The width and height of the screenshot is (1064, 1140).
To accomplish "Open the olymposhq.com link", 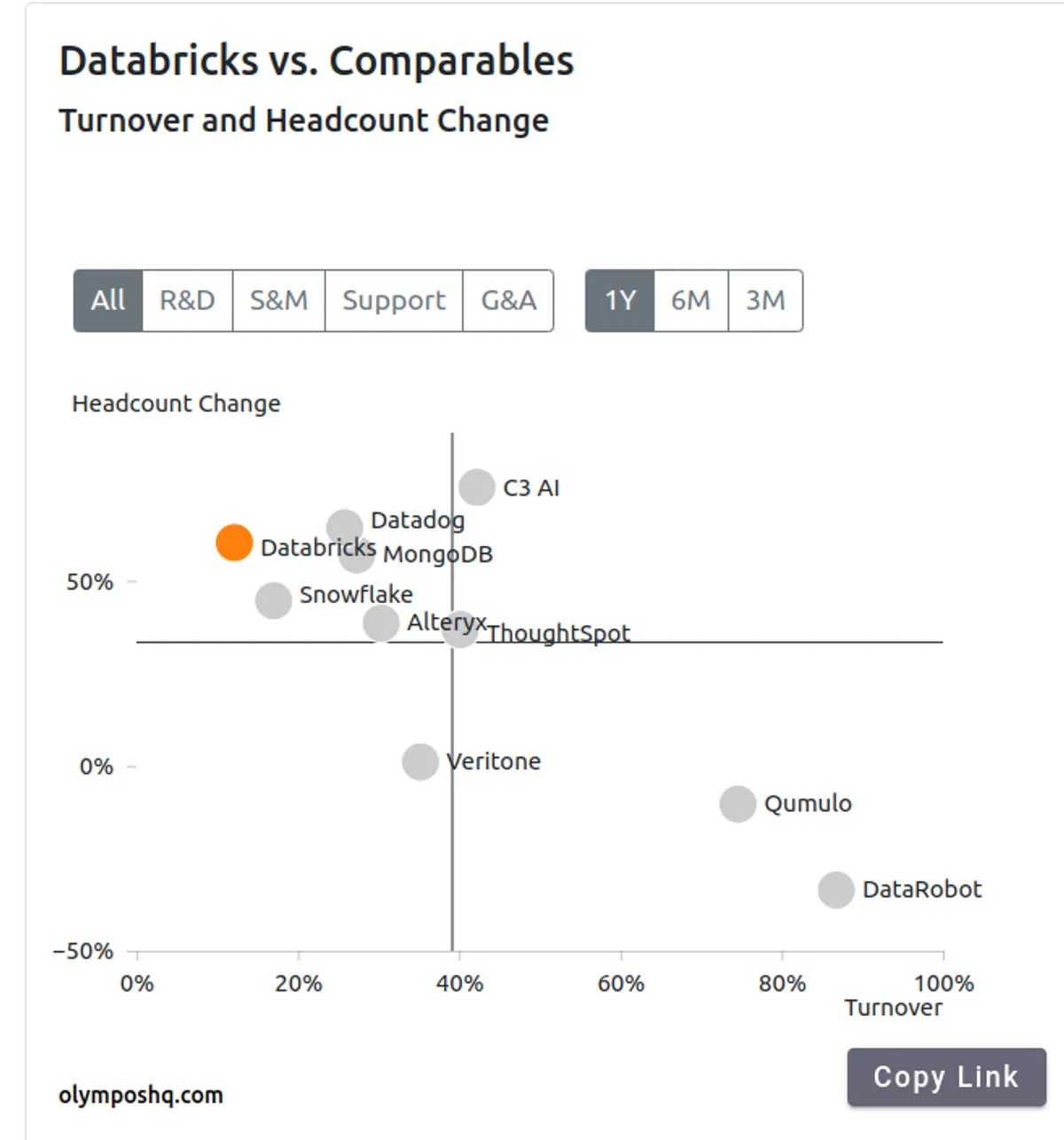I will click(x=141, y=1096).
